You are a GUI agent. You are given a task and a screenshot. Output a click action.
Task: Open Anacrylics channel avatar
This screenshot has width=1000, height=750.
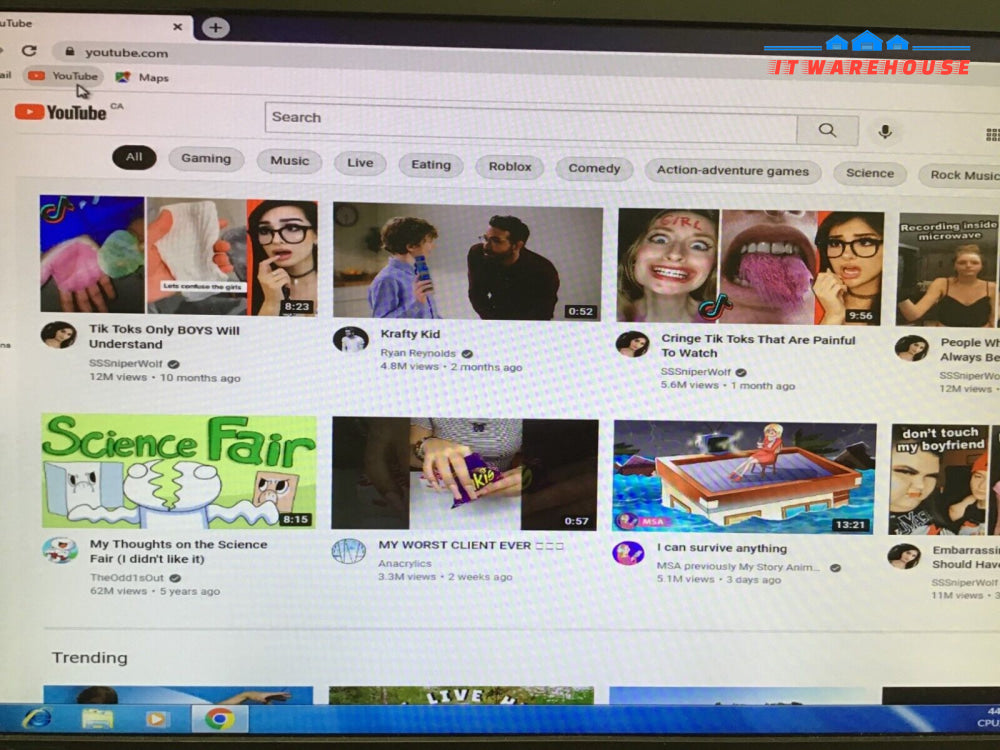coord(349,551)
